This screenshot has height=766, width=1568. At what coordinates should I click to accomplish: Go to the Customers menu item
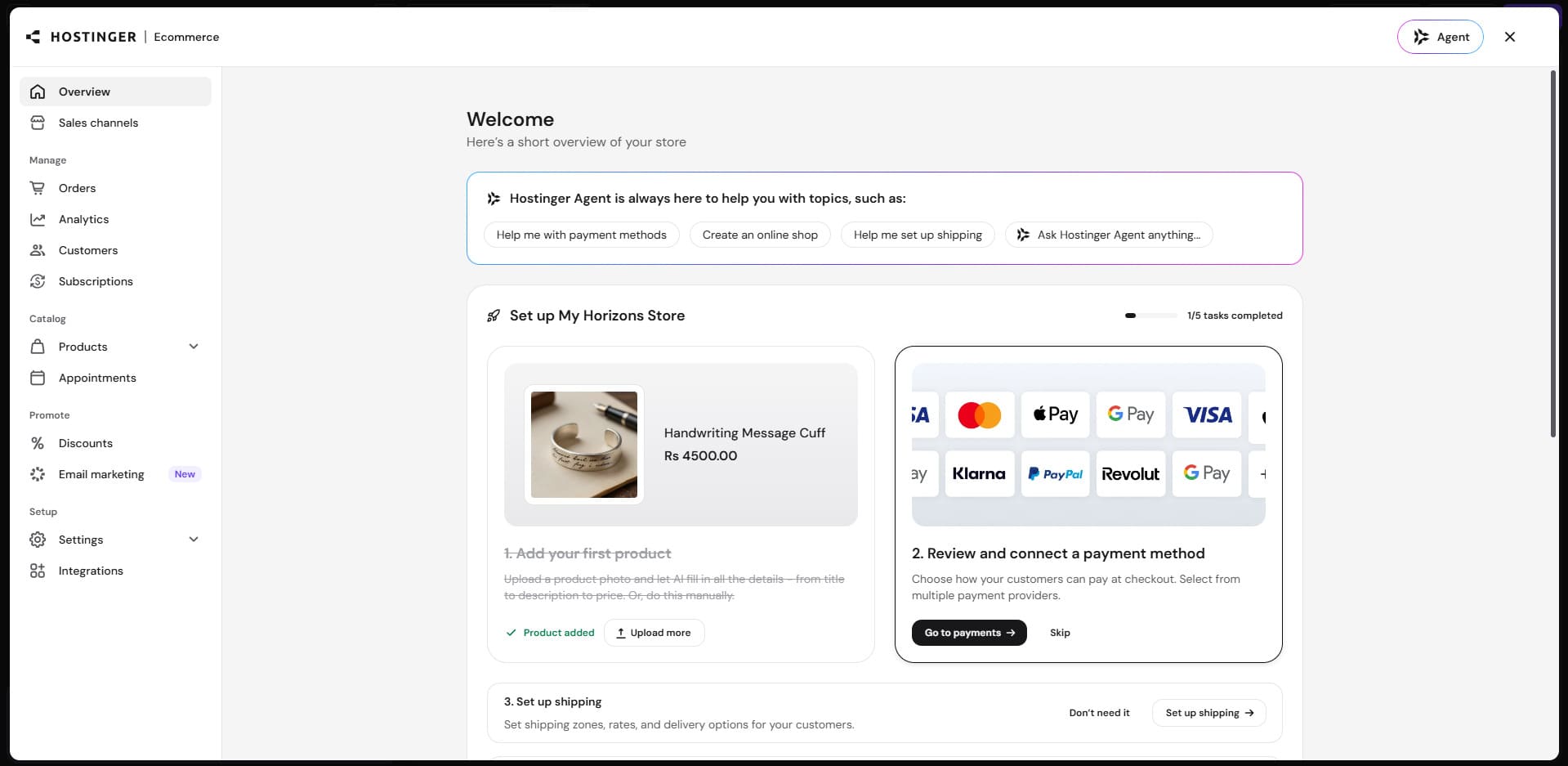pyautogui.click(x=115, y=250)
